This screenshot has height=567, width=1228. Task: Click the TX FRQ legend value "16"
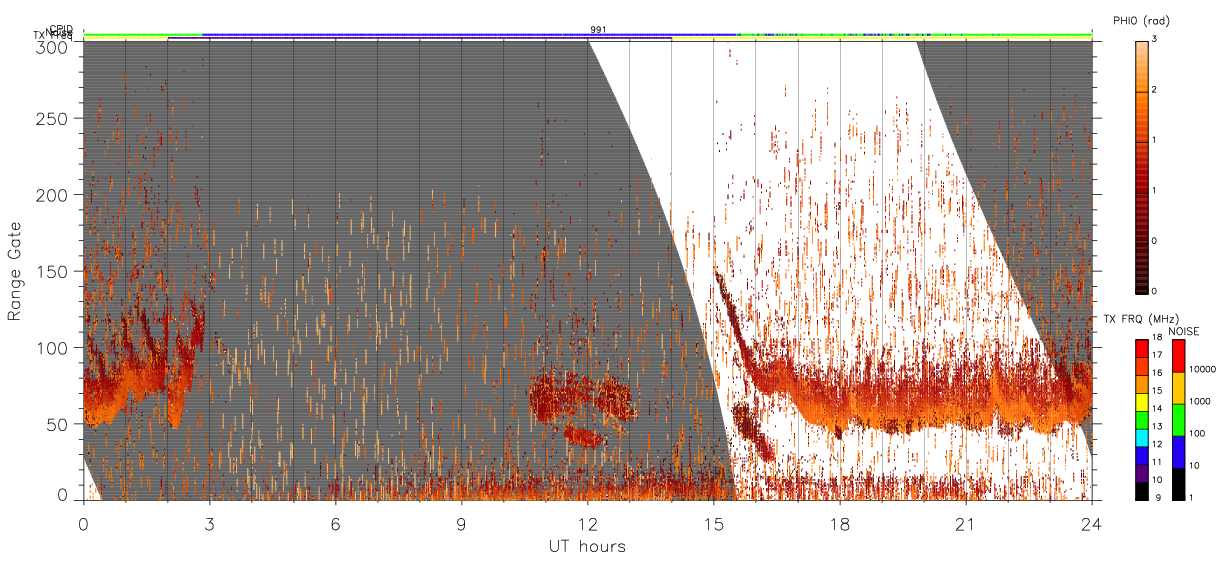(1156, 372)
